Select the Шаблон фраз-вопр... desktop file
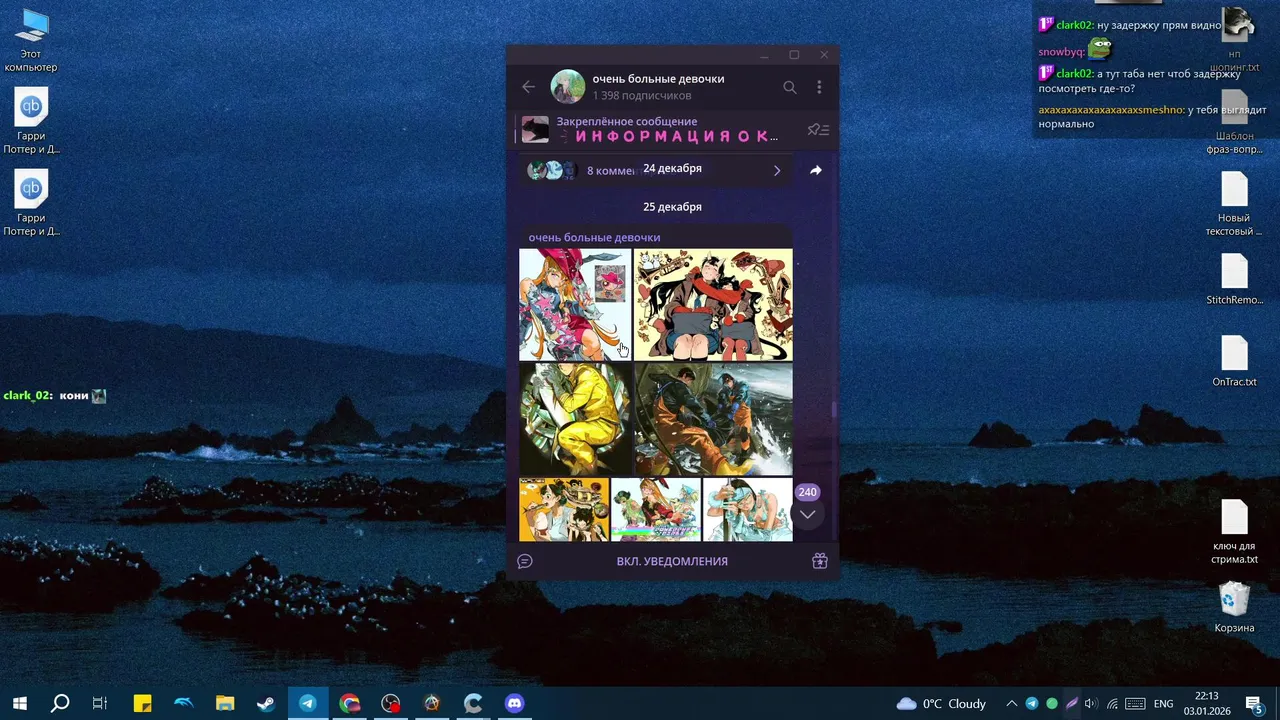Screen dimensions: 1280x720 coord(1234,122)
